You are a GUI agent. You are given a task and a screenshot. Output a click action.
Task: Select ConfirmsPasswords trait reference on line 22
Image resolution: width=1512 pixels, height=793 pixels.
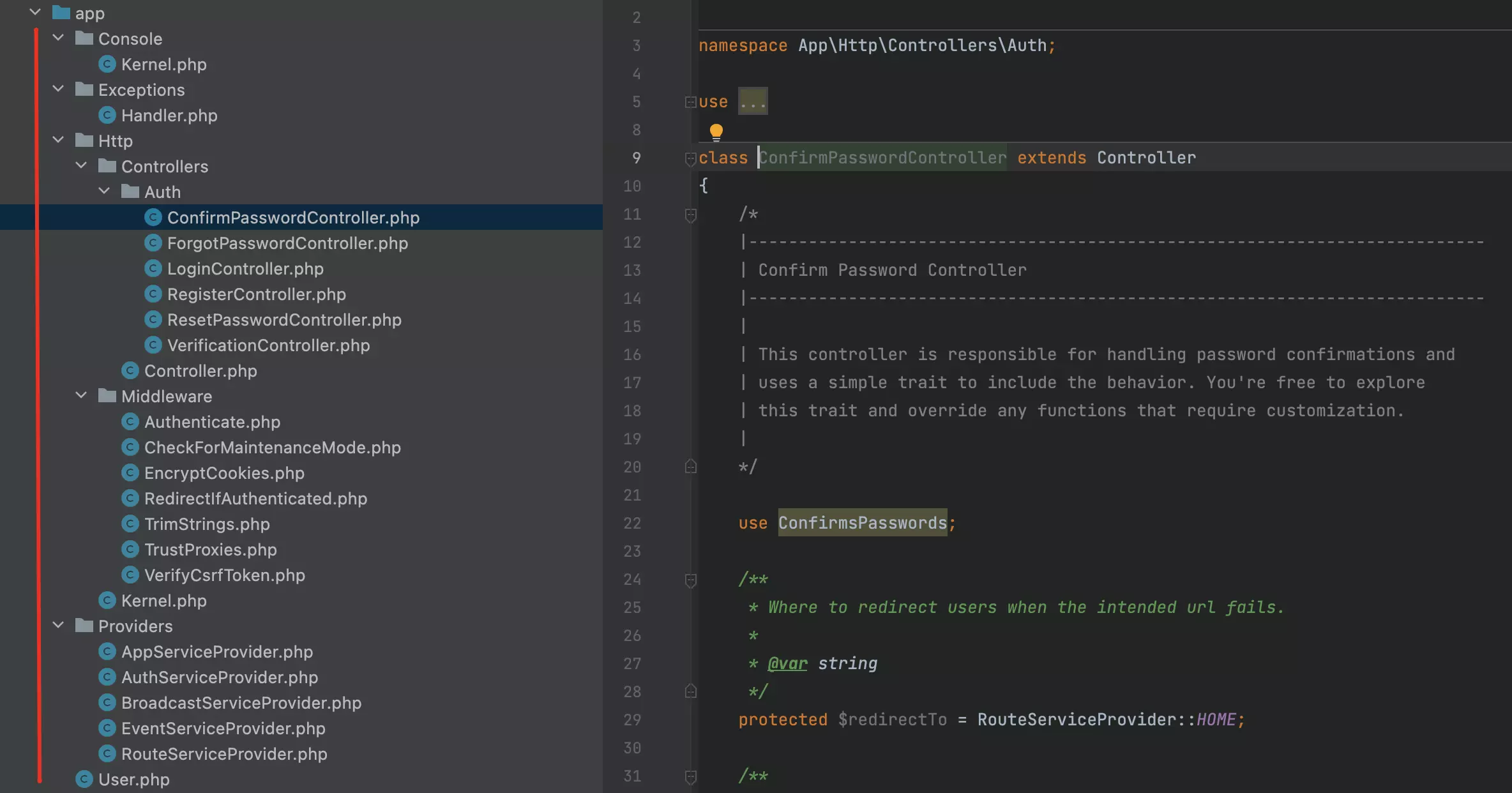tap(861, 522)
